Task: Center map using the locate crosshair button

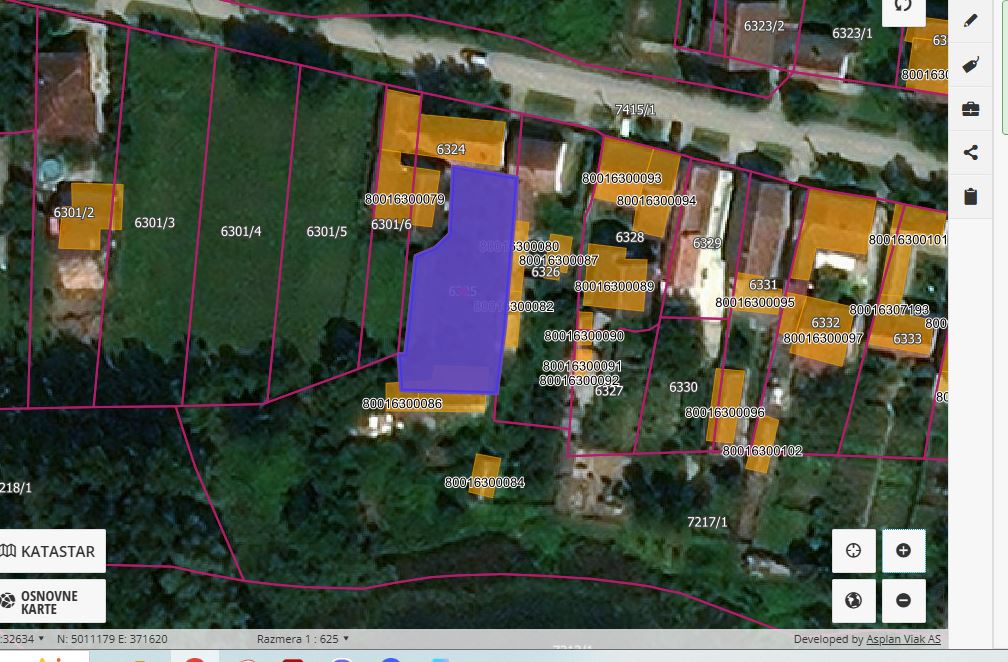Action: pos(853,551)
